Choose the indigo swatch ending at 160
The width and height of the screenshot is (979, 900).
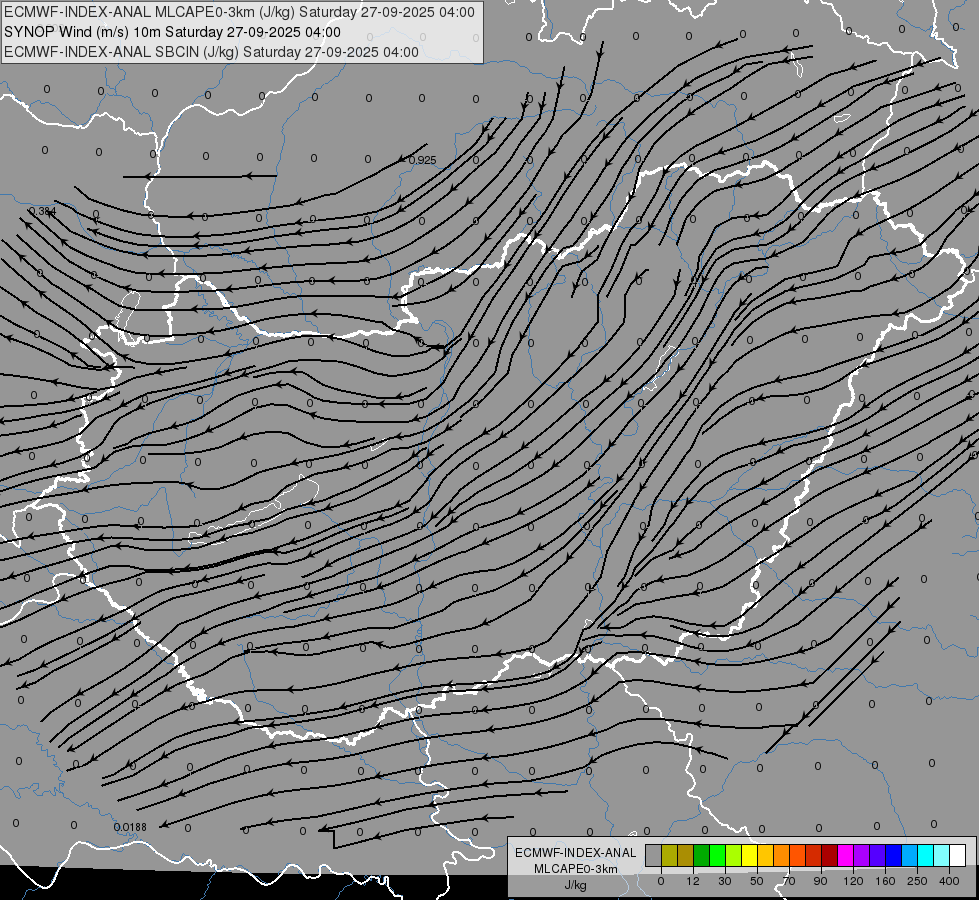point(878,855)
